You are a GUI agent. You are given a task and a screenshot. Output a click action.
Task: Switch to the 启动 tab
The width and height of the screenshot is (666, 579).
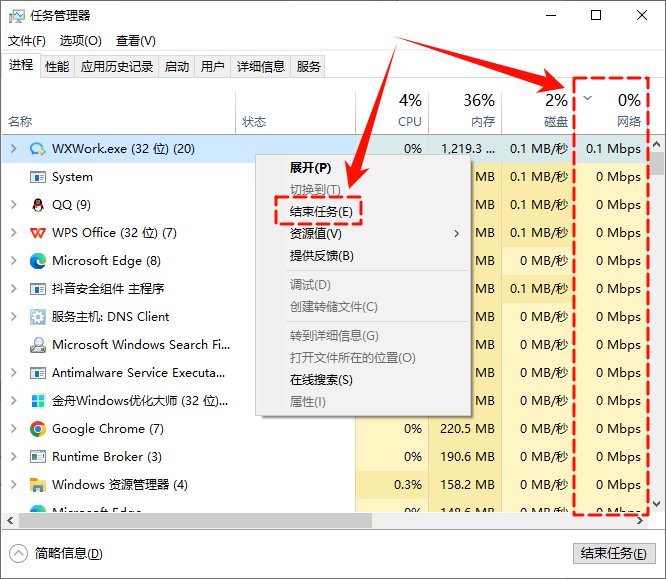177,67
